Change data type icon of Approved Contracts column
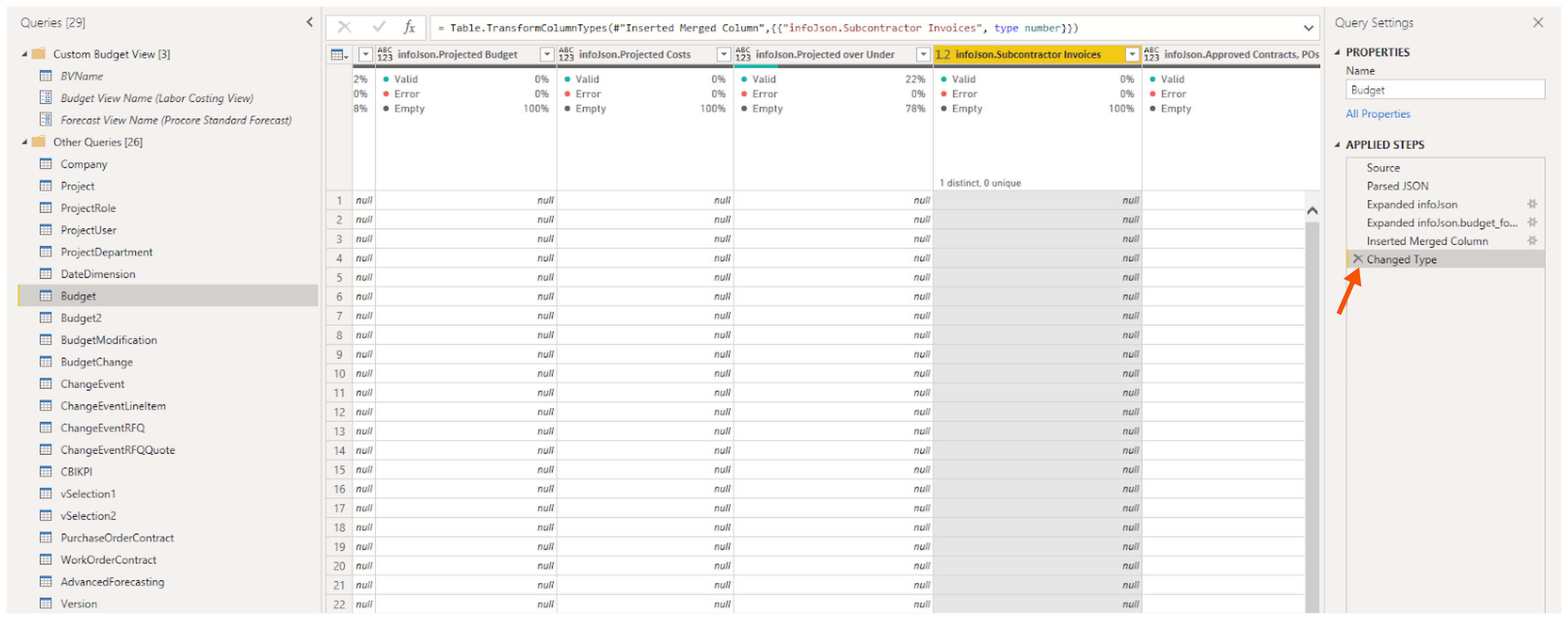Viewport: 1568px width, 620px height. pyautogui.click(x=1152, y=55)
